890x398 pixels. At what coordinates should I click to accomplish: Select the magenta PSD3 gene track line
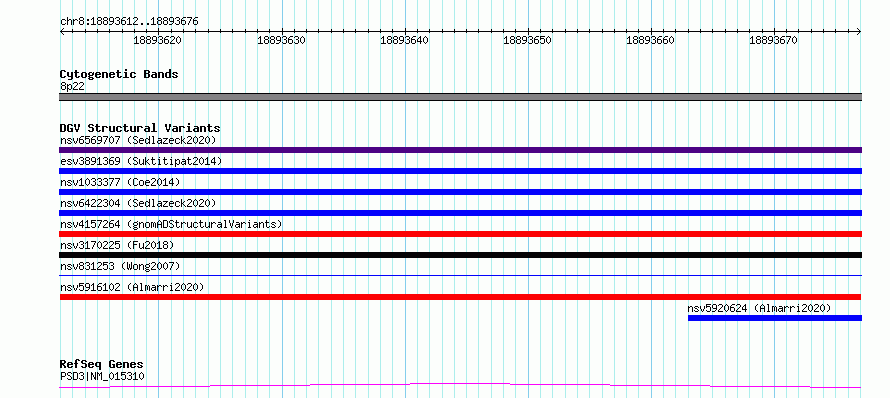click(460, 386)
